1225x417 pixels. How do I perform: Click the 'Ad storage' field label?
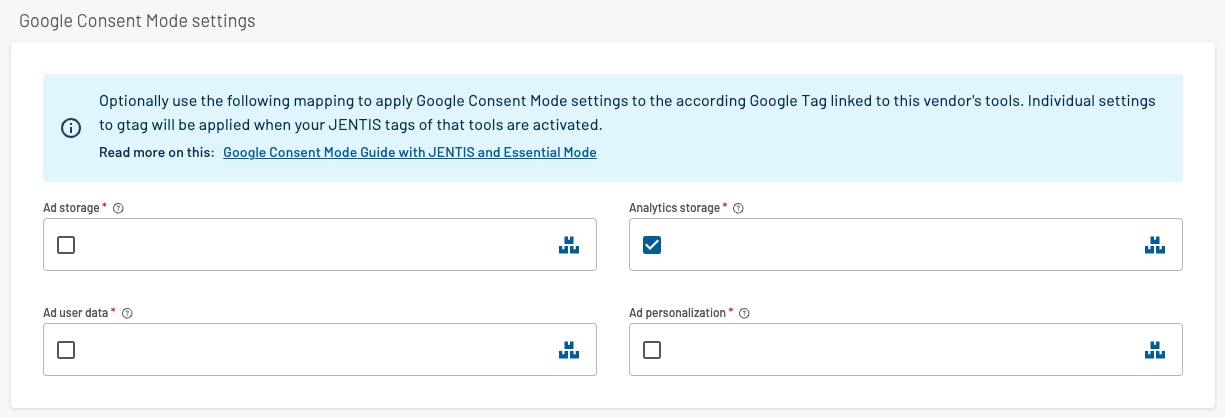point(71,208)
